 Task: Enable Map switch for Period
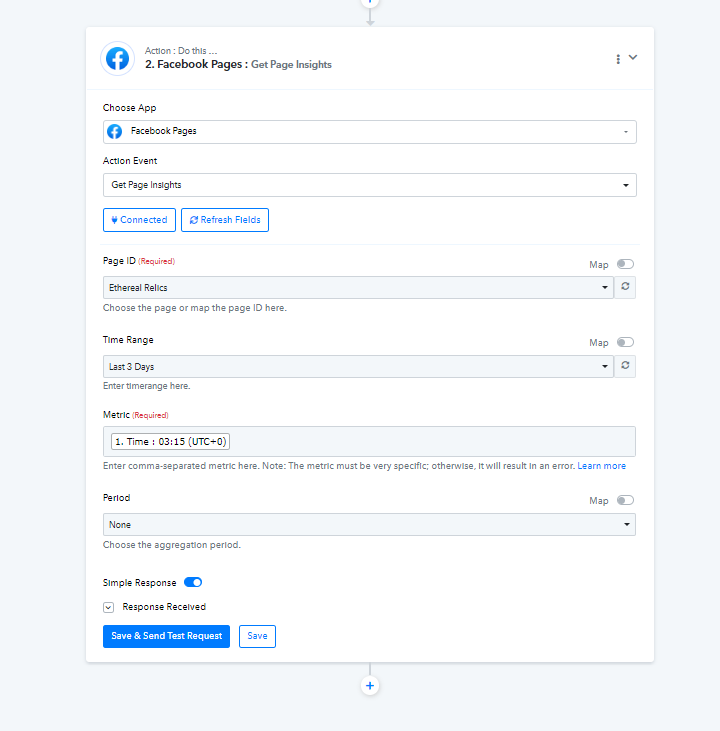[x=625, y=500]
